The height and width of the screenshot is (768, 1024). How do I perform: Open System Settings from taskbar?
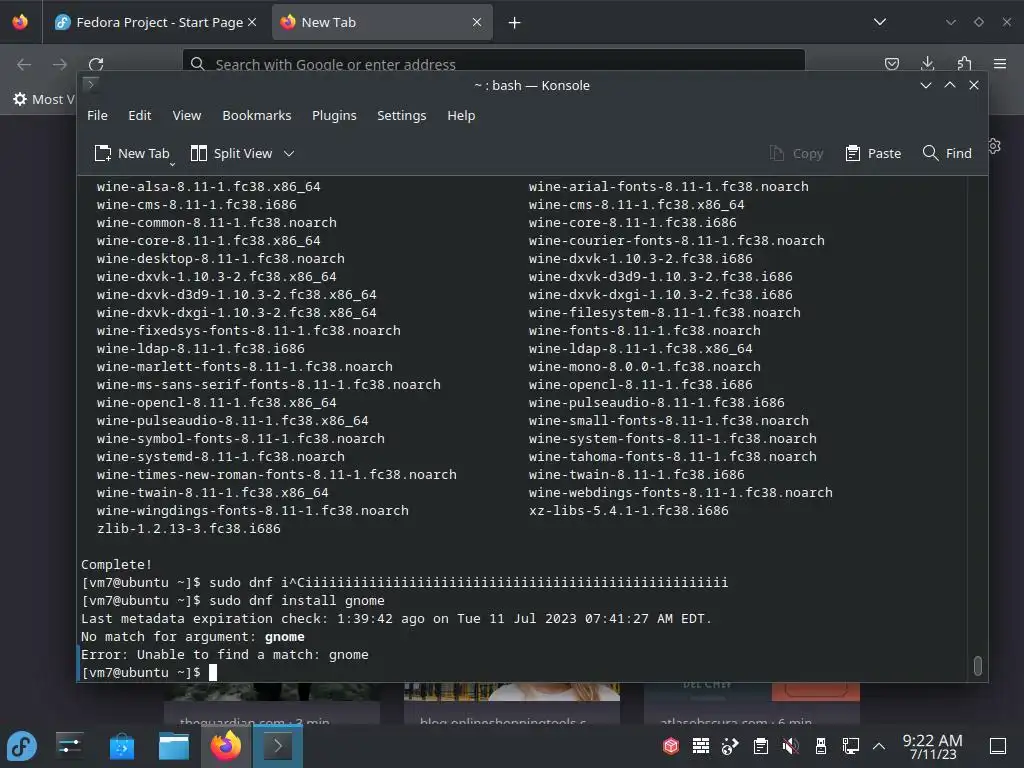click(x=69, y=746)
